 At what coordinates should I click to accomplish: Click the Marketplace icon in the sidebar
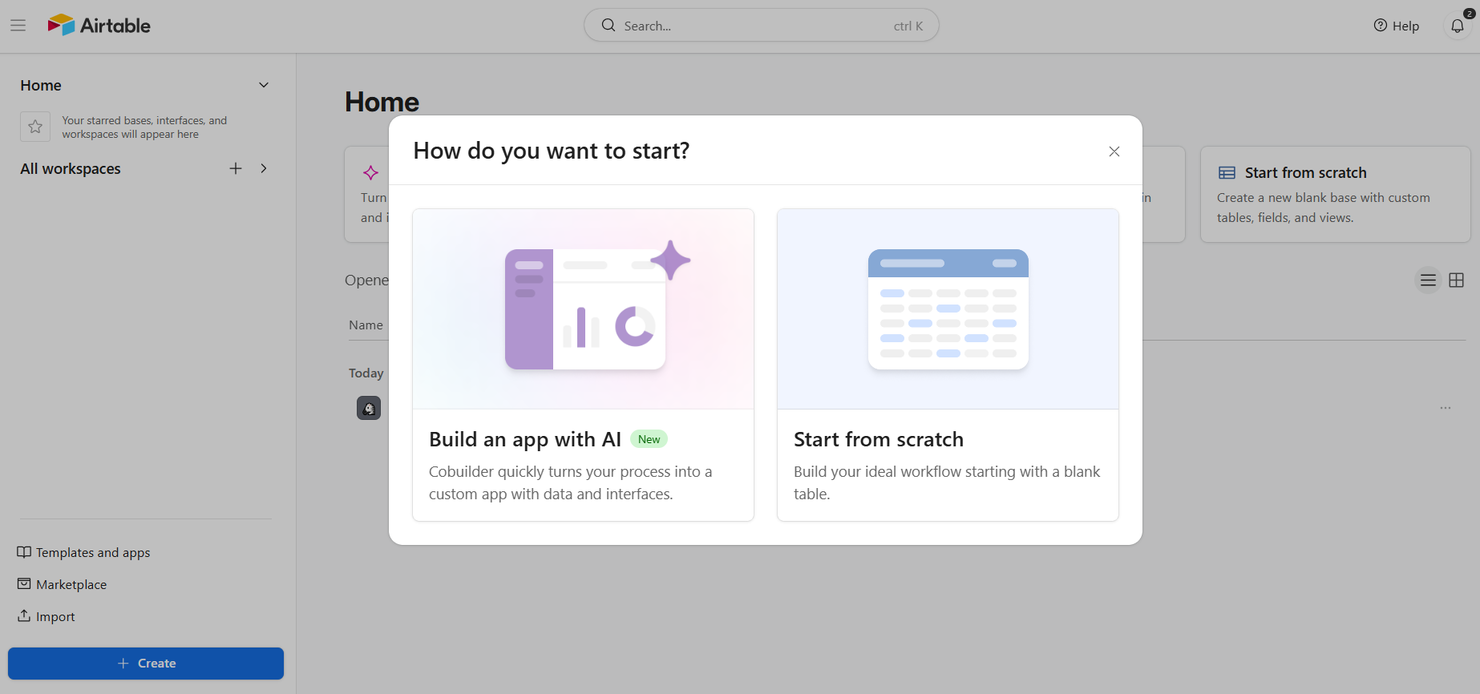click(x=23, y=584)
